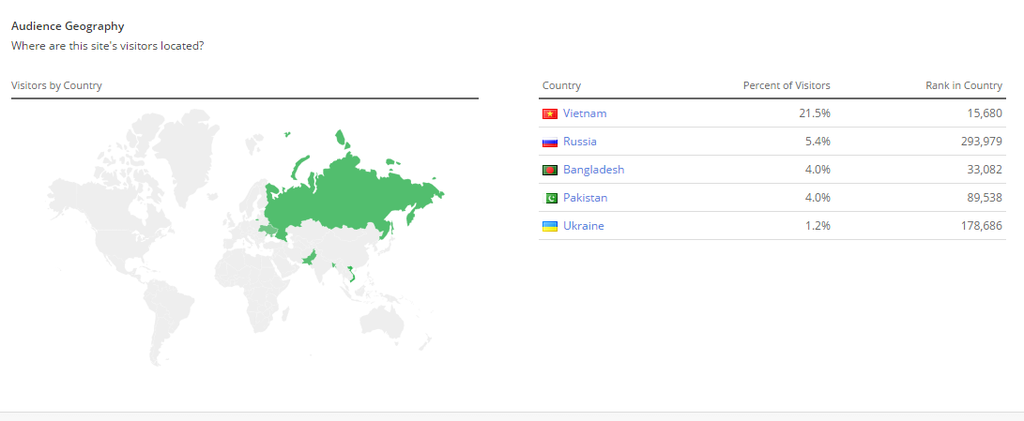The height and width of the screenshot is (421, 1024).
Task: Click the Pakistan flag icon
Action: 549,198
